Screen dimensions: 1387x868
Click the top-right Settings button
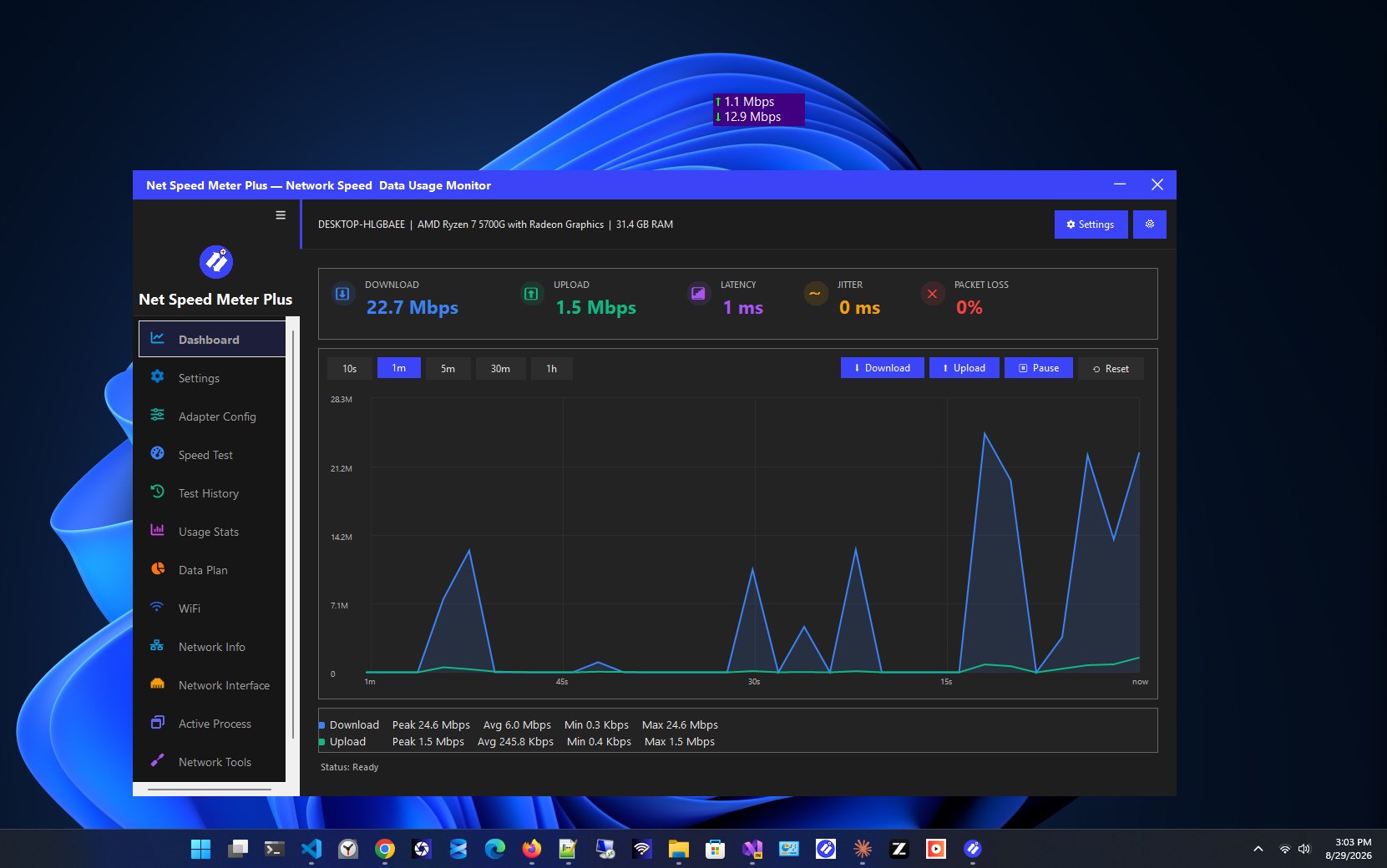pos(1091,225)
